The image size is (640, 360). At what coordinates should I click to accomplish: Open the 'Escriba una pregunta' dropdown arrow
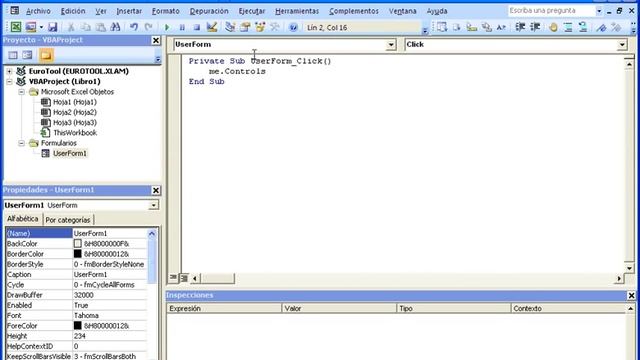[599, 11]
